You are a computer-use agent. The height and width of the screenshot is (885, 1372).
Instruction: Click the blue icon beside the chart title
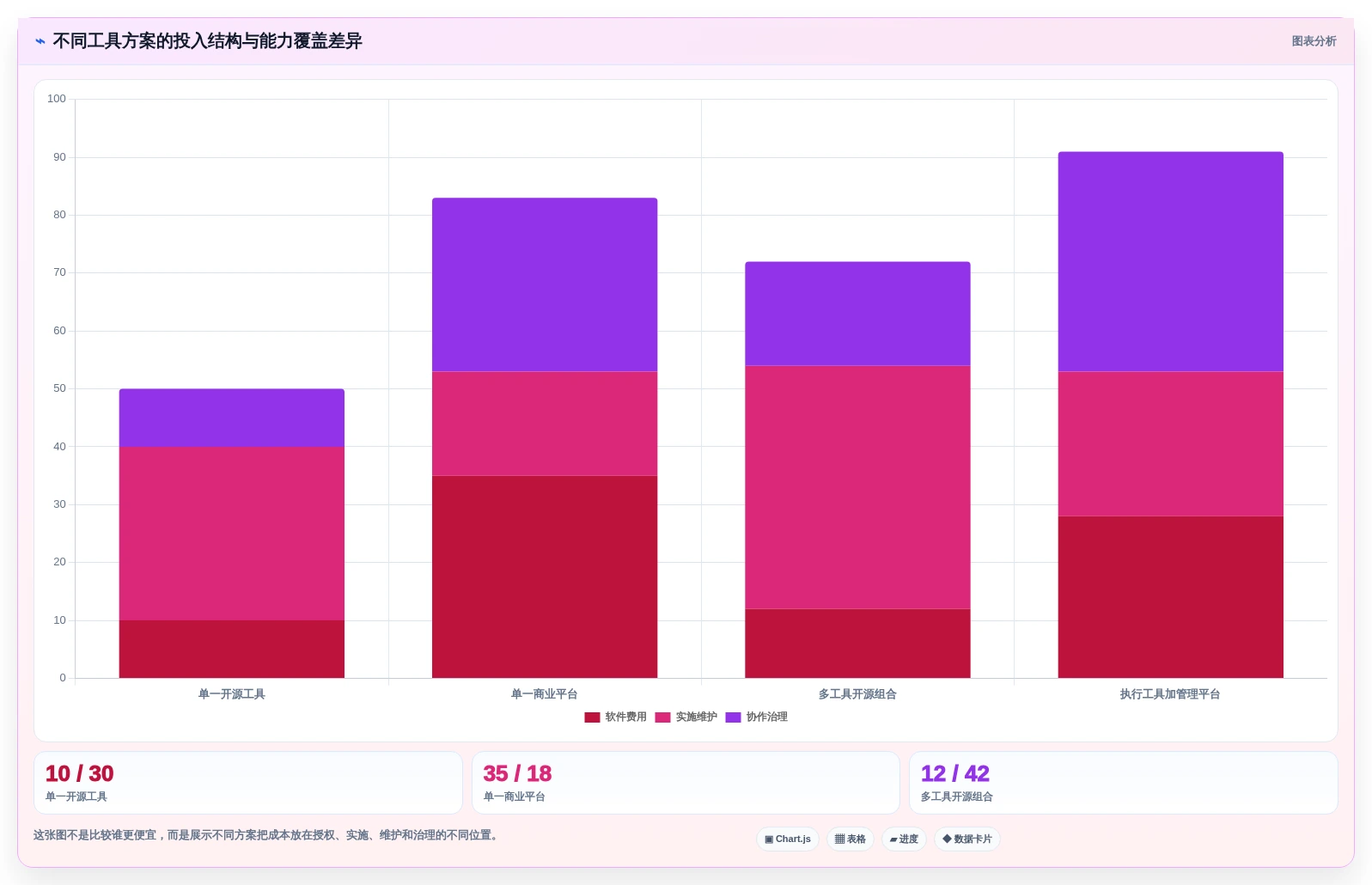pyautogui.click(x=40, y=41)
